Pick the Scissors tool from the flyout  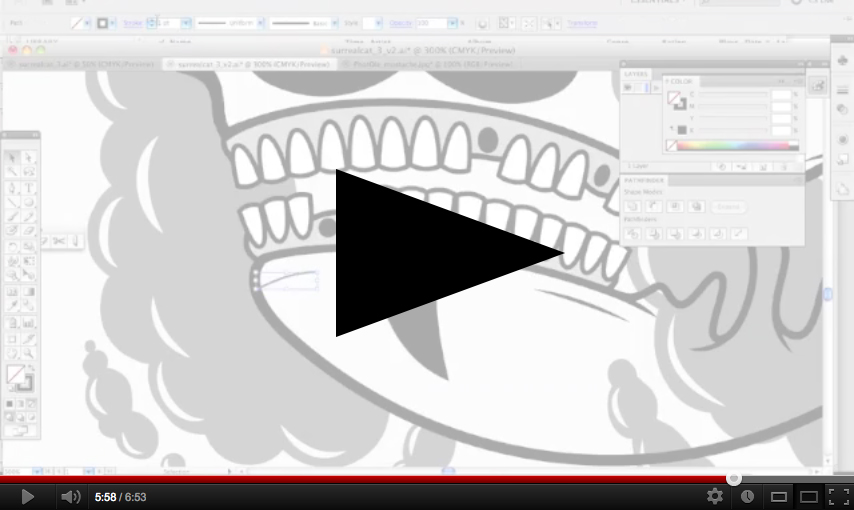pyautogui.click(x=59, y=241)
